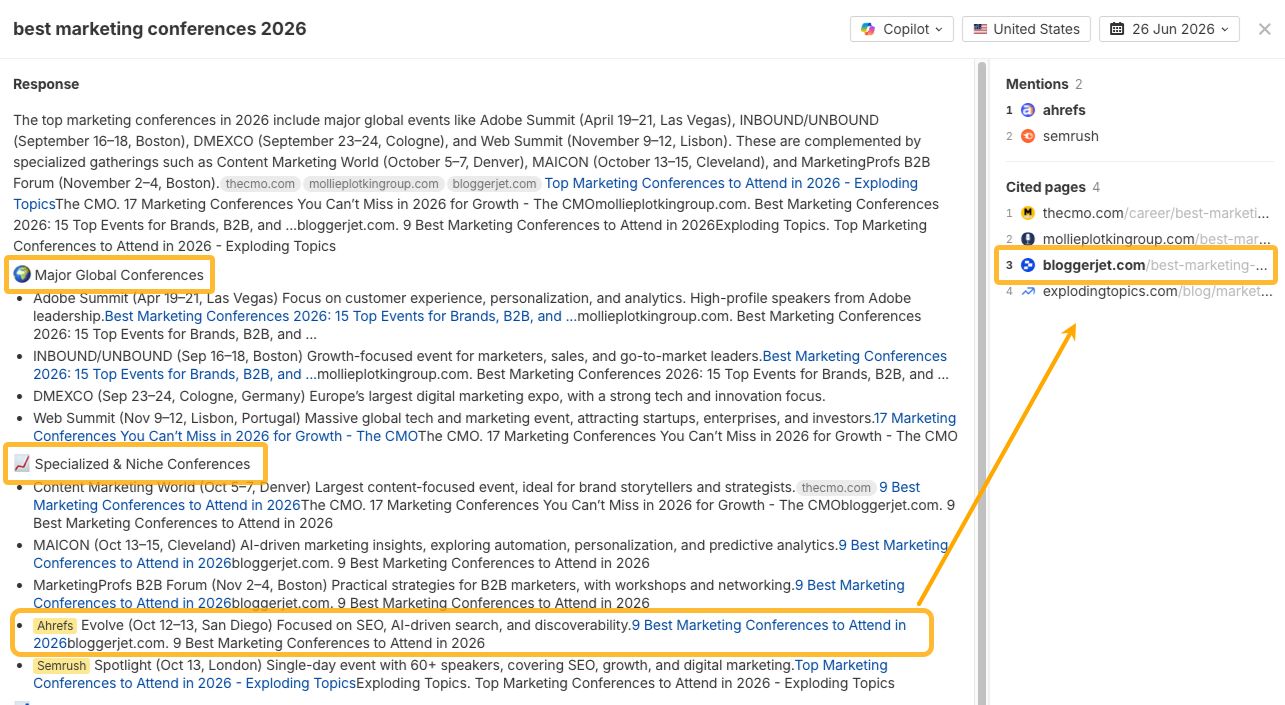1285x705 pixels.
Task: Click the best marketing conferences 2026 title
Action: tap(160, 29)
